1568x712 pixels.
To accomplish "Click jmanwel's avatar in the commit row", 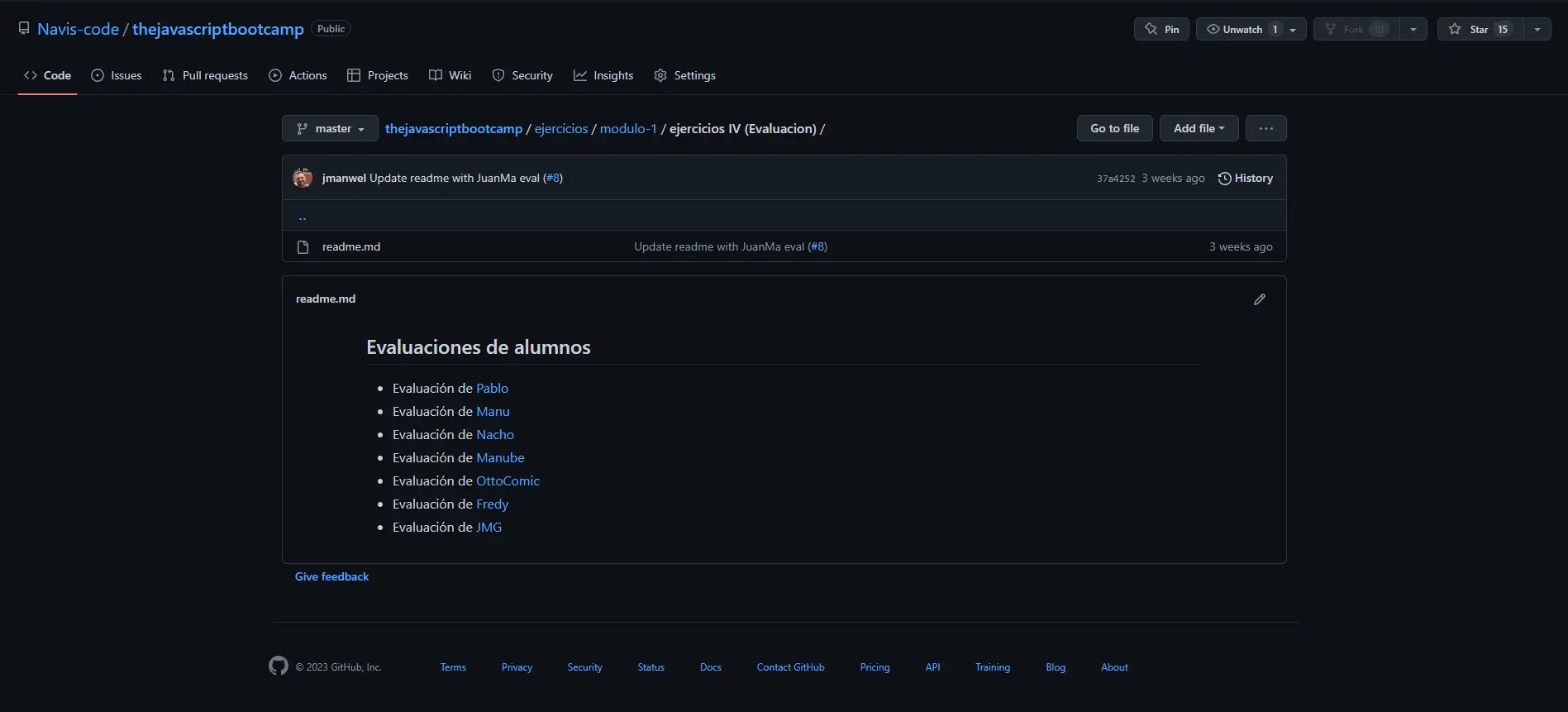I will [x=303, y=178].
